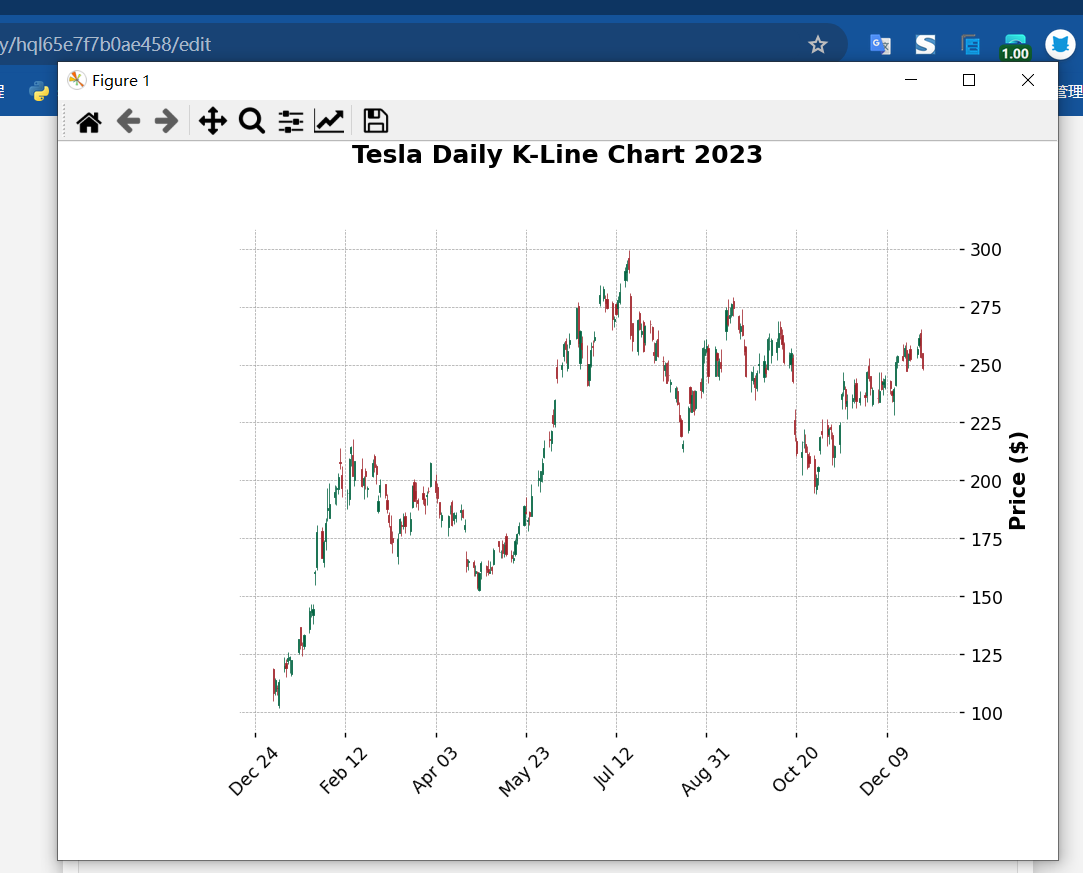Open the Google Translate extension

click(880, 44)
